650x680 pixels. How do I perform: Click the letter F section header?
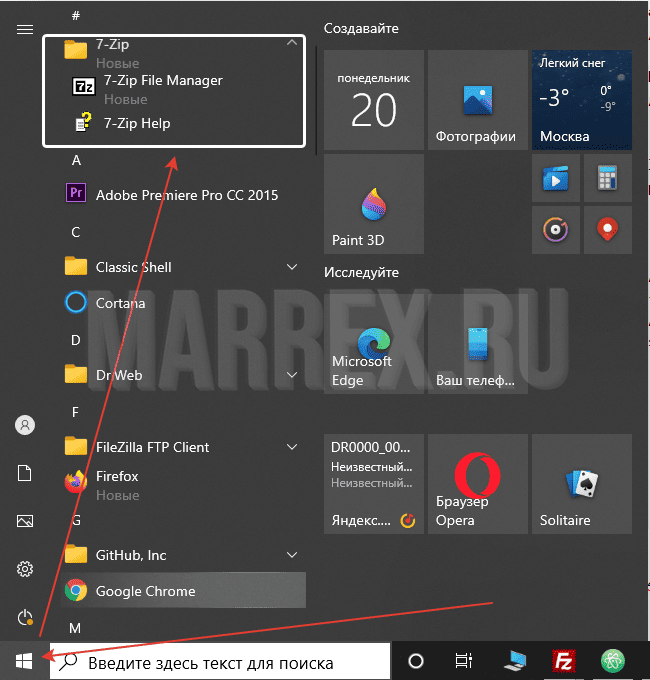(x=75, y=412)
